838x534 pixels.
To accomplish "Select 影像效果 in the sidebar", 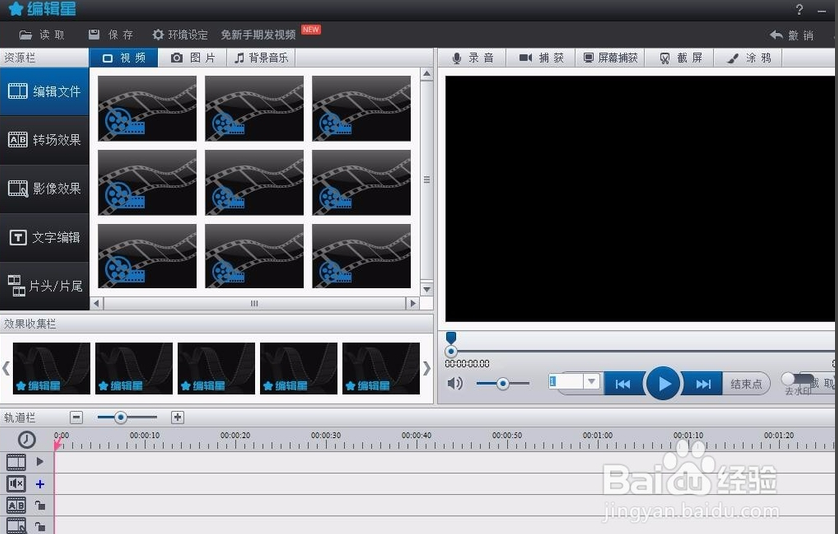I will 44,189.
